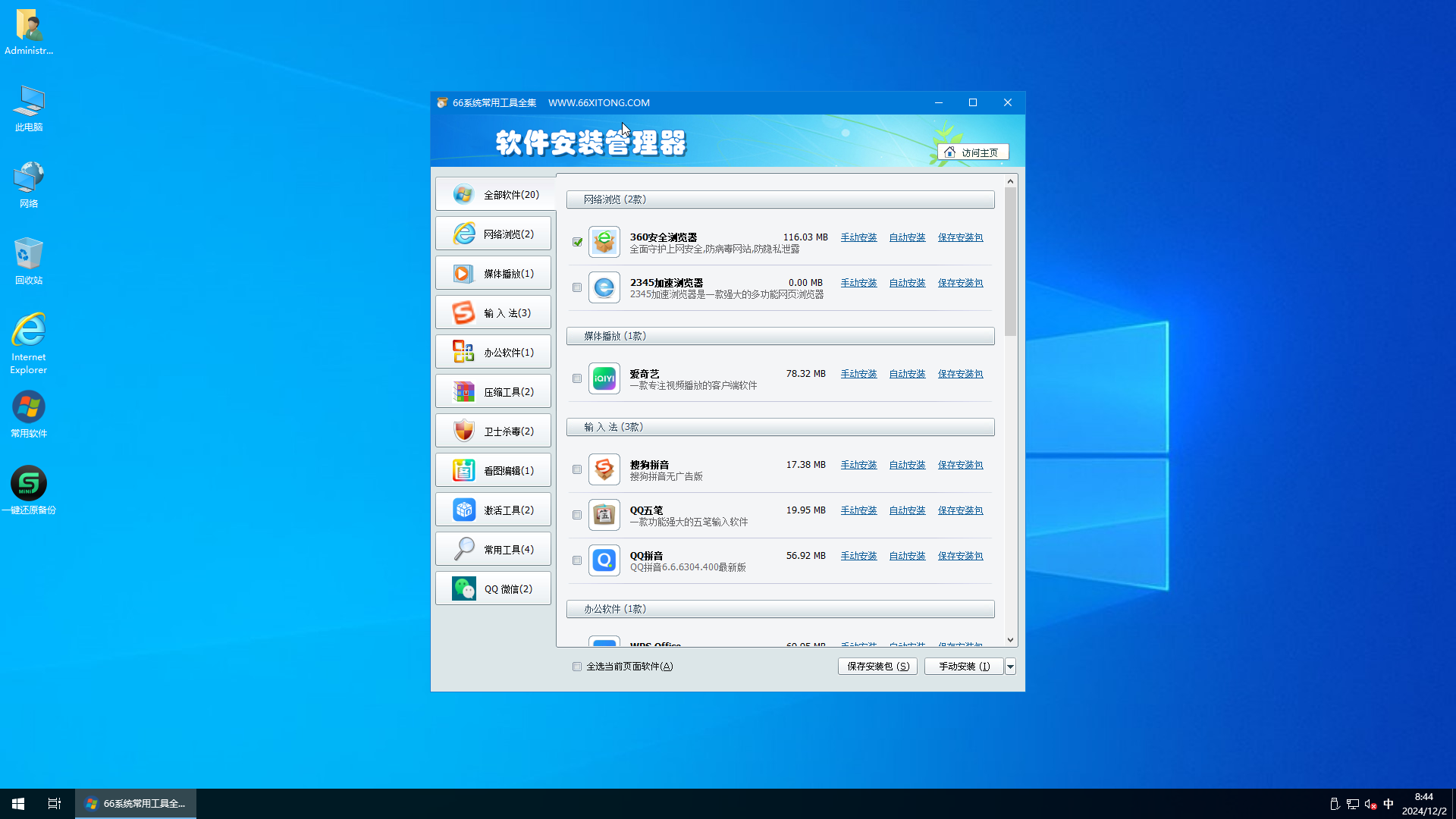Select the 回收站 recycle bin icon
Viewport: 1456px width, 819px height.
point(29,261)
